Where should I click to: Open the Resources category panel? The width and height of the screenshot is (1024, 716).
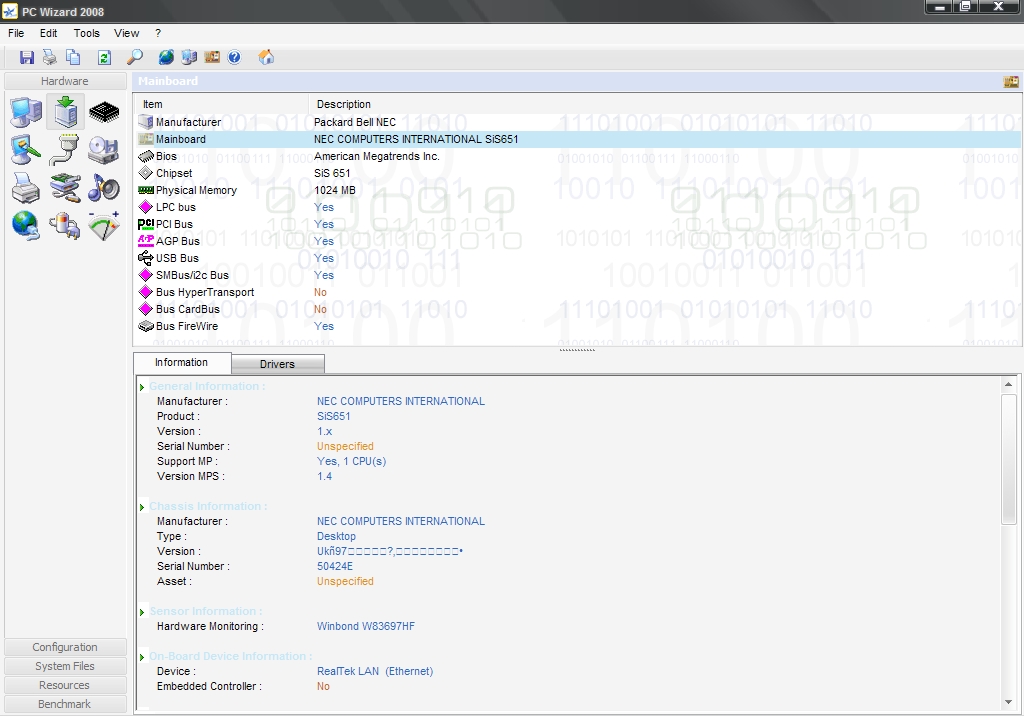point(65,685)
